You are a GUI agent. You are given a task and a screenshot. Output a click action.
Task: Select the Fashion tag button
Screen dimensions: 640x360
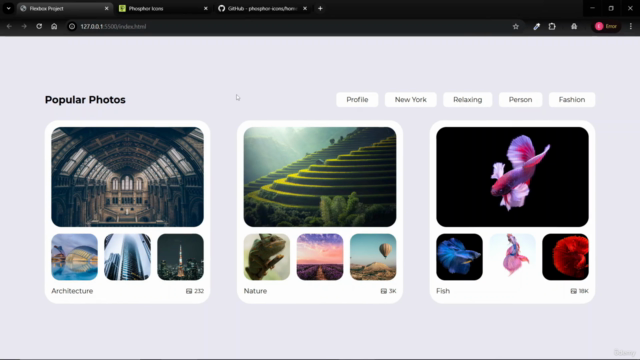pyautogui.click(x=572, y=100)
